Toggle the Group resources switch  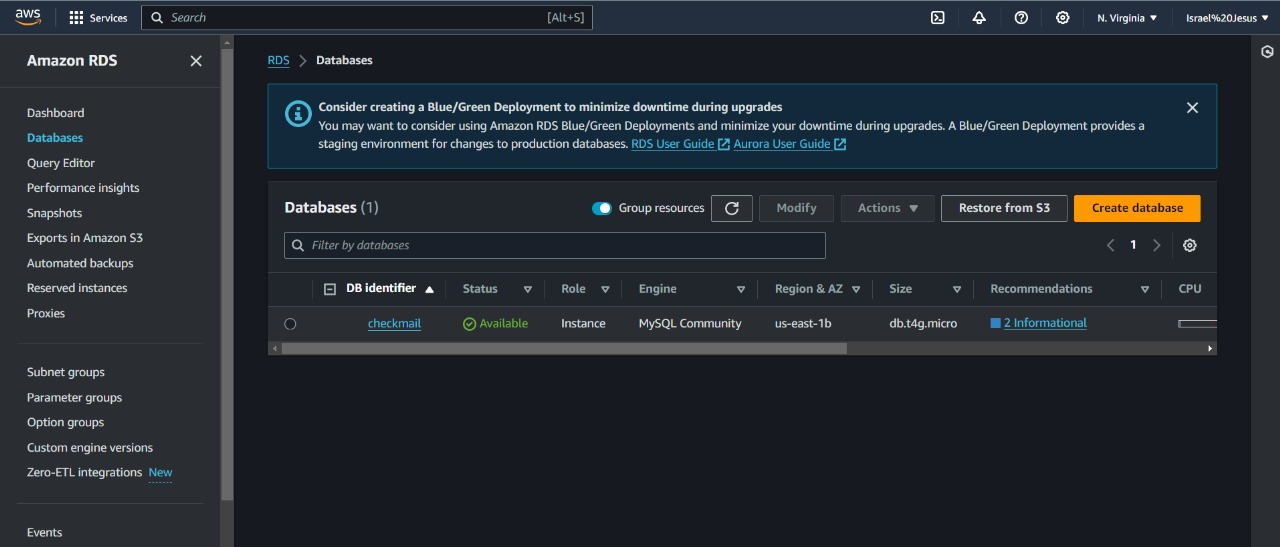tap(602, 208)
